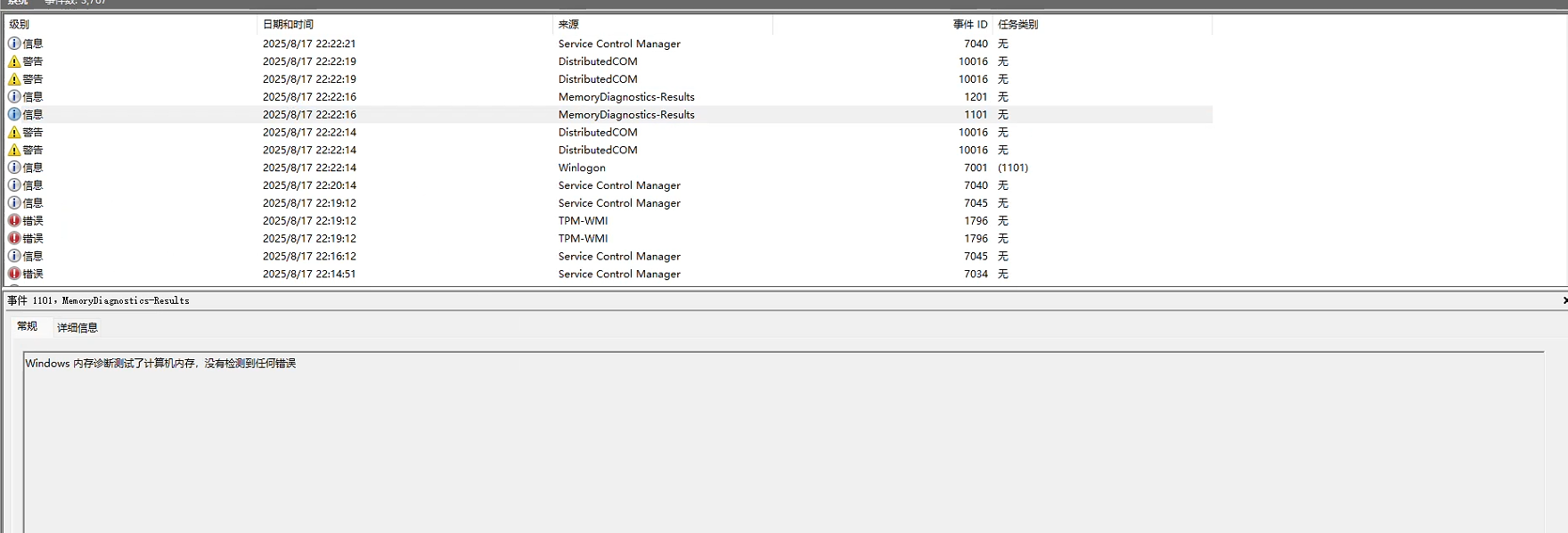Select Service Control Manager source at 22:16:12
The width and height of the screenshot is (1568, 533).
[x=619, y=256]
